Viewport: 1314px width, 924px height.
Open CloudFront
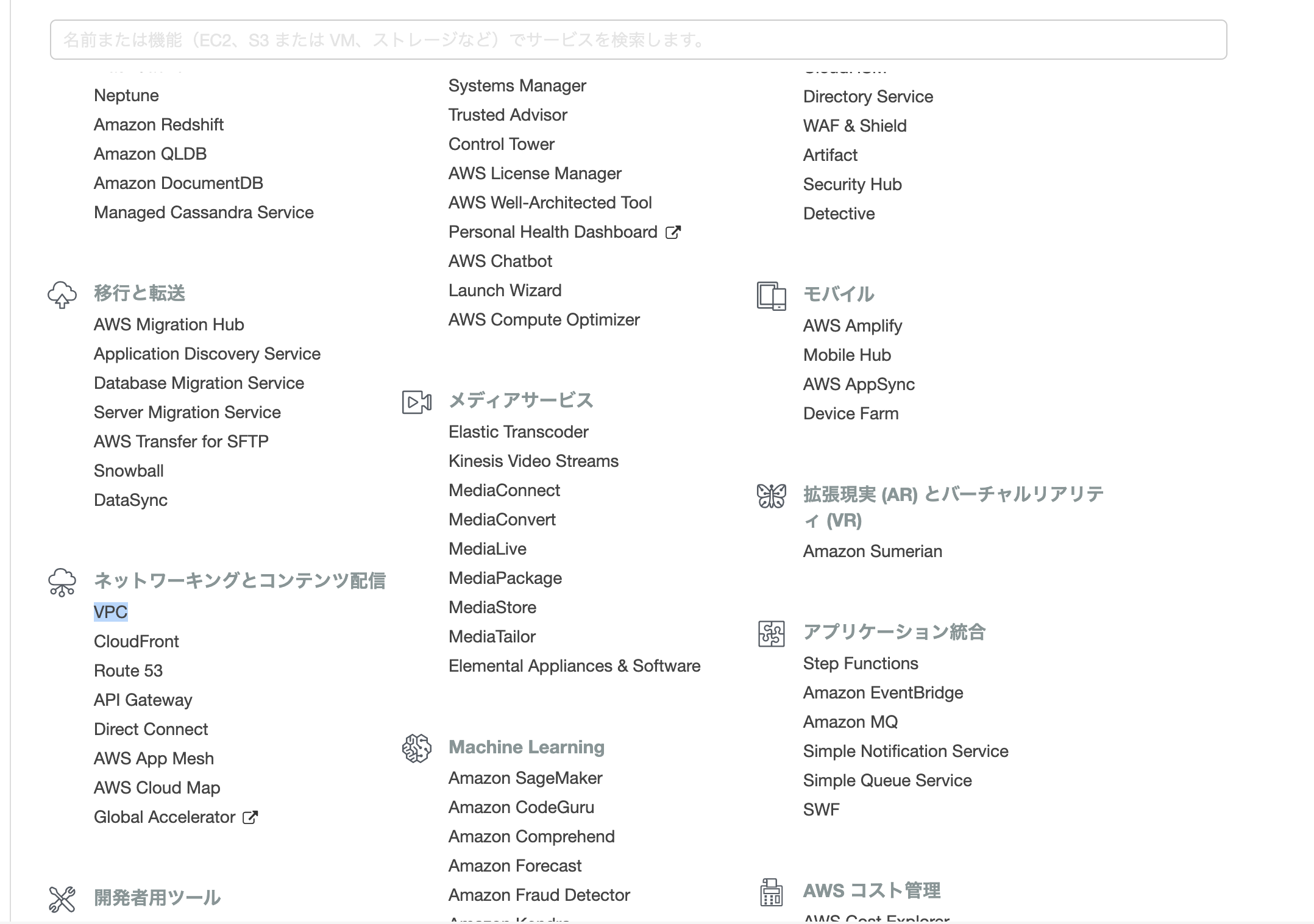pyautogui.click(x=137, y=641)
